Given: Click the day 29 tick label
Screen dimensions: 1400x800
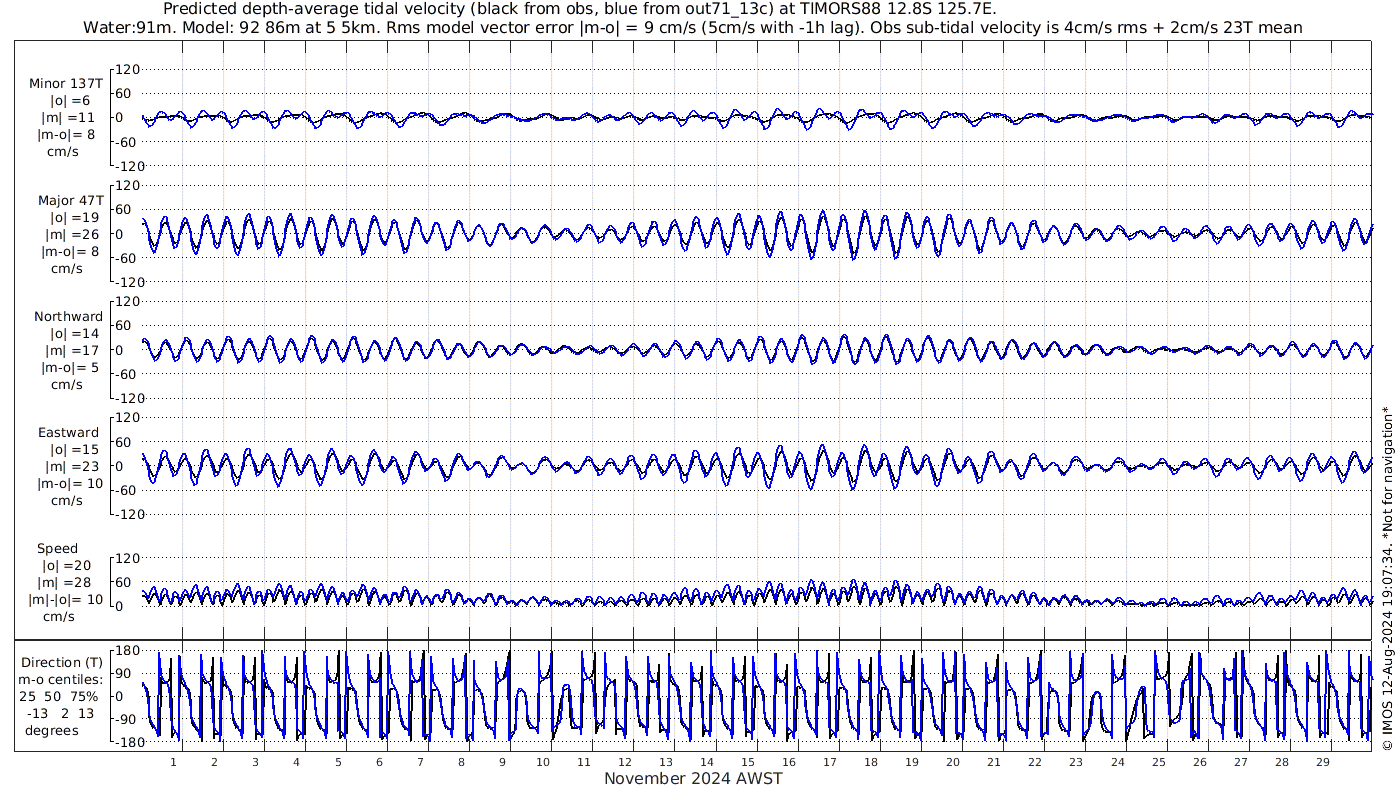Looking at the screenshot, I should 1322,762.
